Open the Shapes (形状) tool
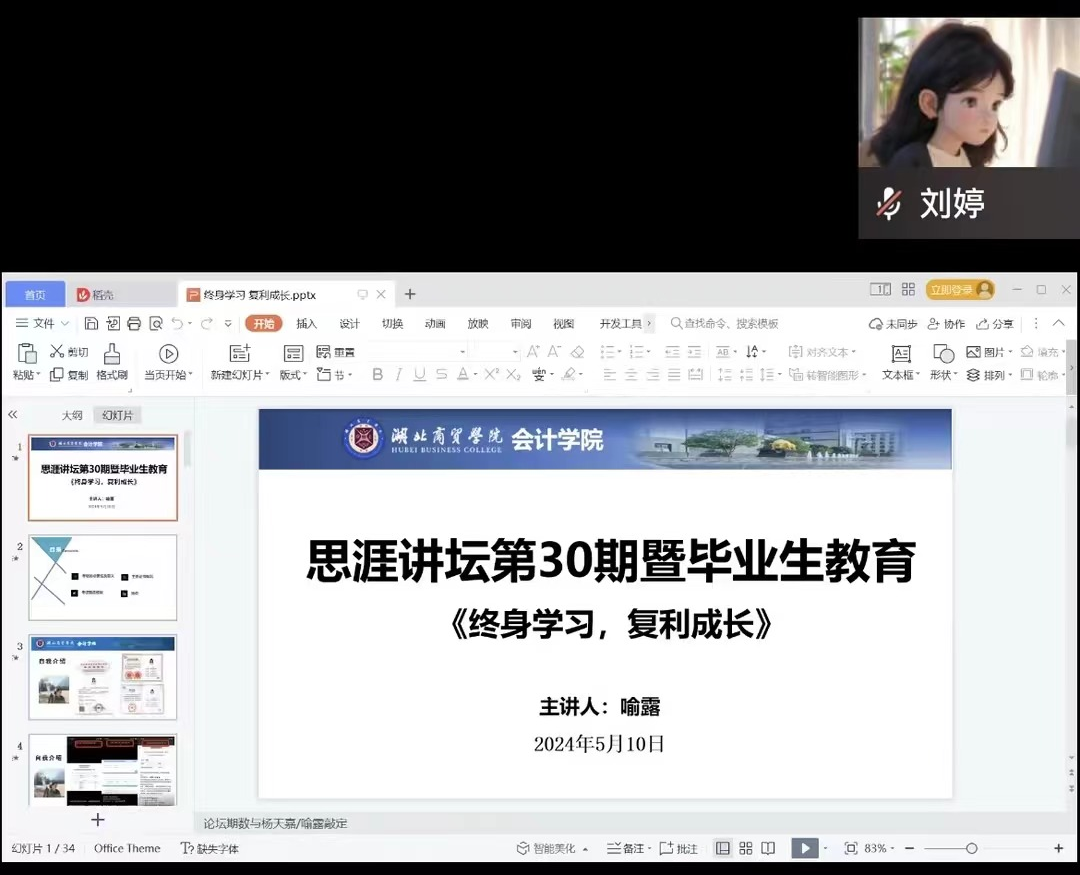The image size is (1080, 875). [943, 362]
